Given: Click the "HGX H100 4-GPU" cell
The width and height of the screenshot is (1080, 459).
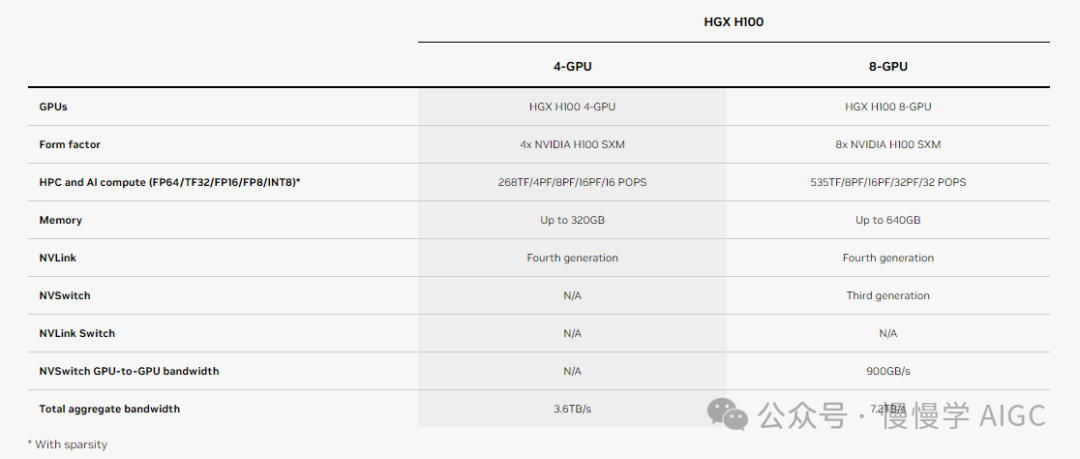Looking at the screenshot, I should 572,107.
